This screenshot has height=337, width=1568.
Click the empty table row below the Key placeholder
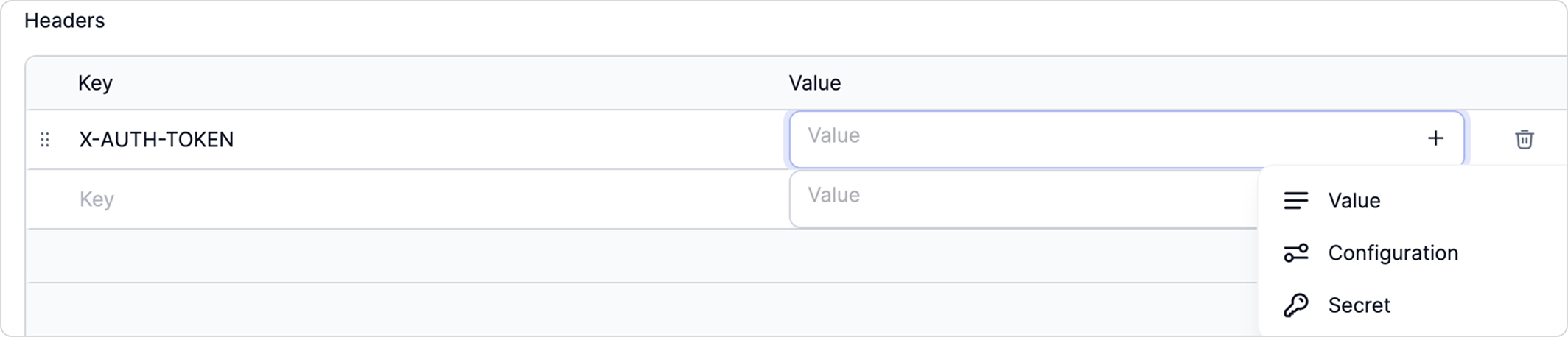642,256
